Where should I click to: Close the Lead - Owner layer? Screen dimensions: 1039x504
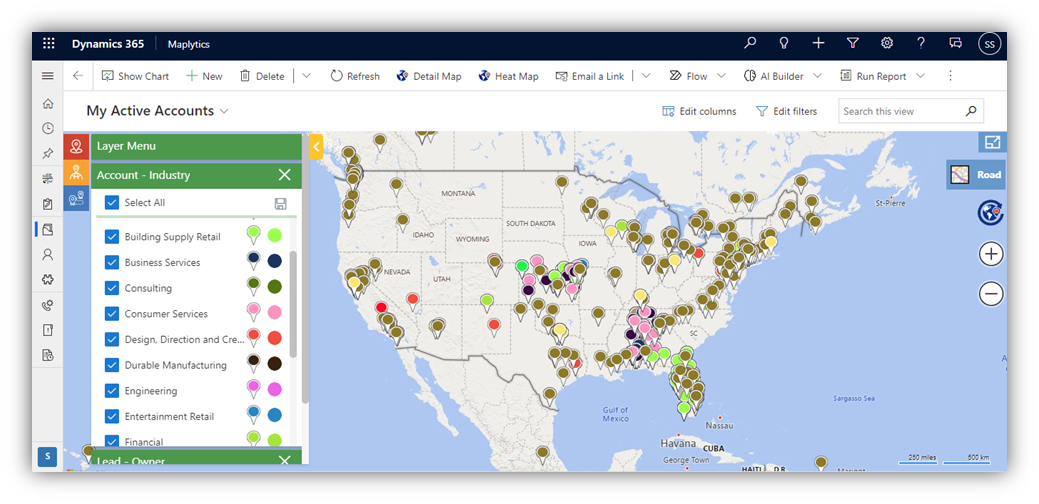tap(285, 460)
